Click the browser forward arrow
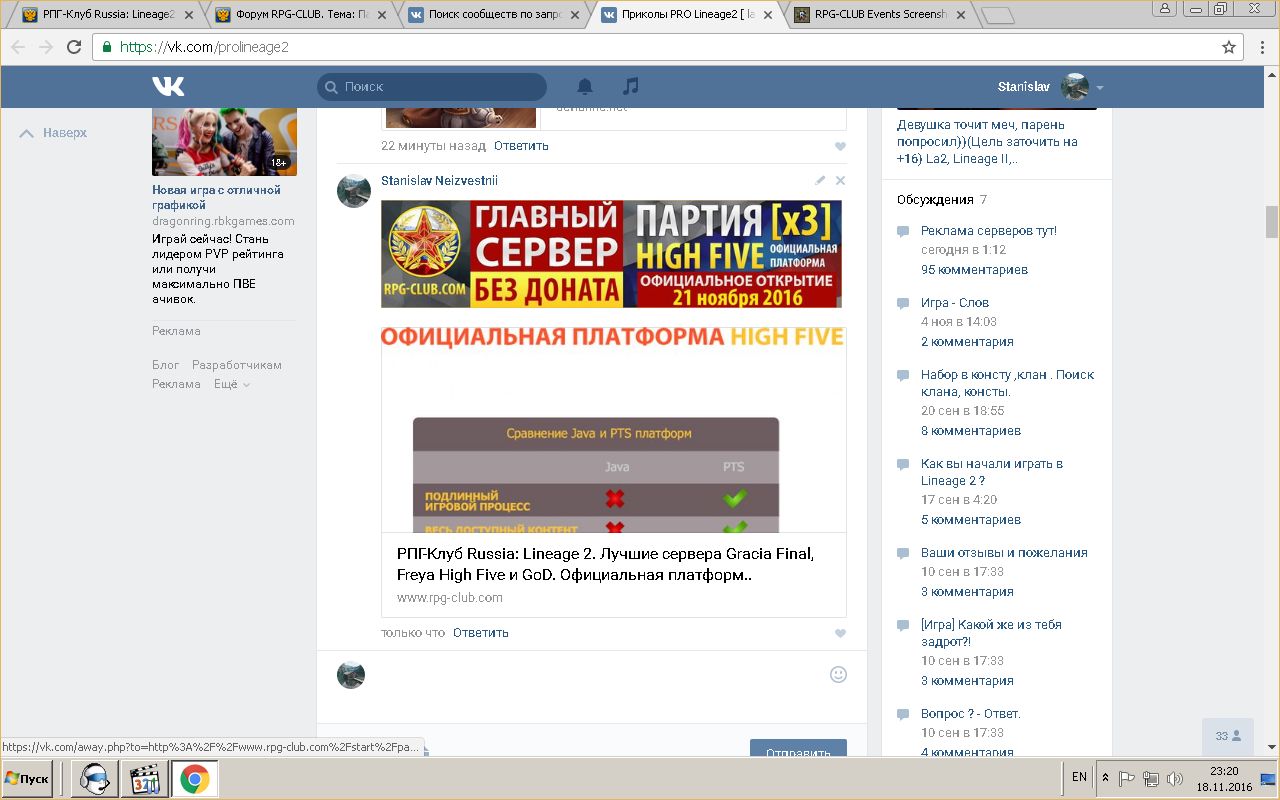Viewport: 1280px width, 800px height. [46, 47]
